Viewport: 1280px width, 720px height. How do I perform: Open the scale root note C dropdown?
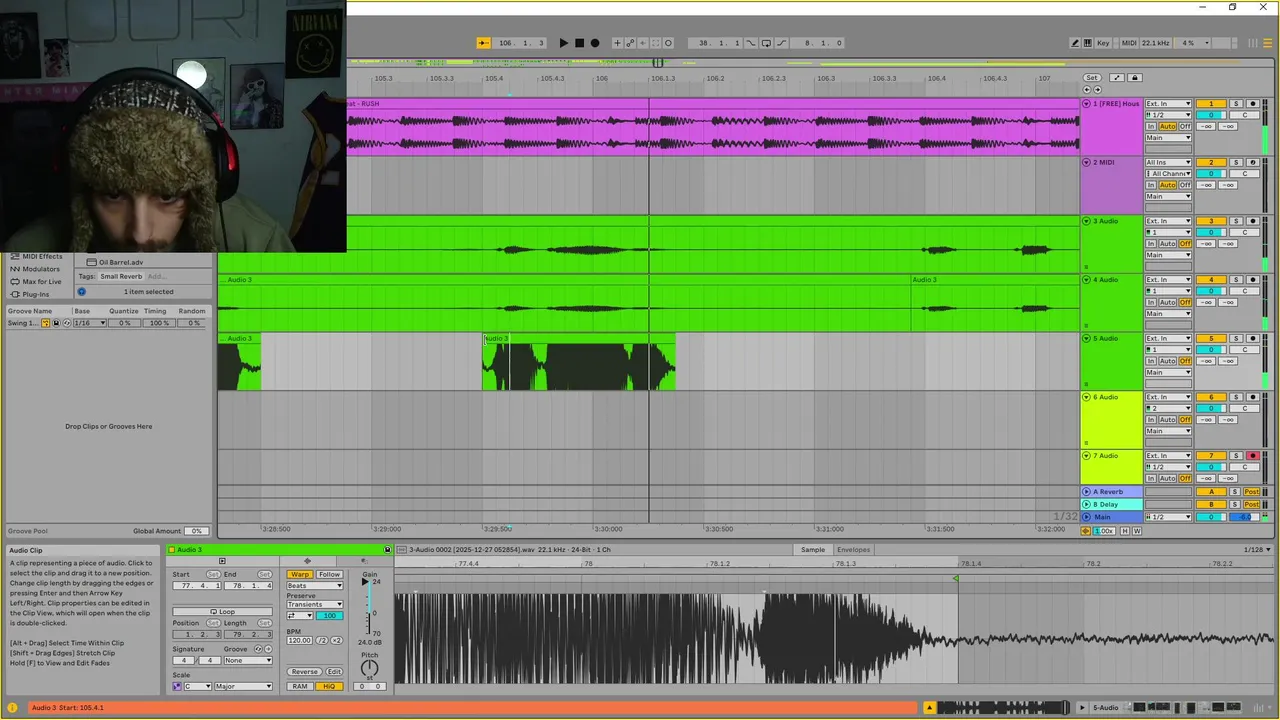coord(198,686)
